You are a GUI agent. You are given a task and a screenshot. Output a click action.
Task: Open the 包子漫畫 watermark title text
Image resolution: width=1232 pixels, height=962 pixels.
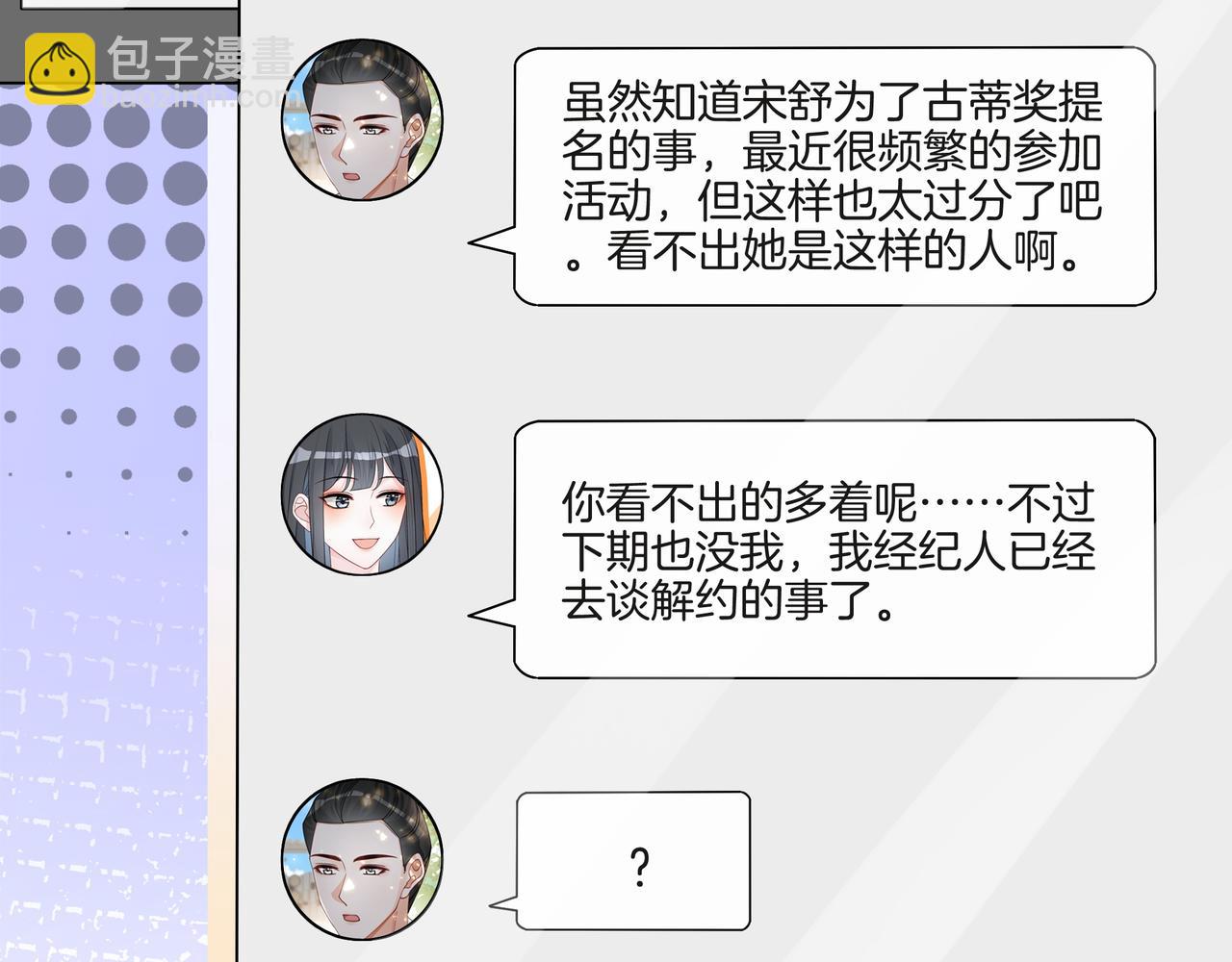point(199,59)
